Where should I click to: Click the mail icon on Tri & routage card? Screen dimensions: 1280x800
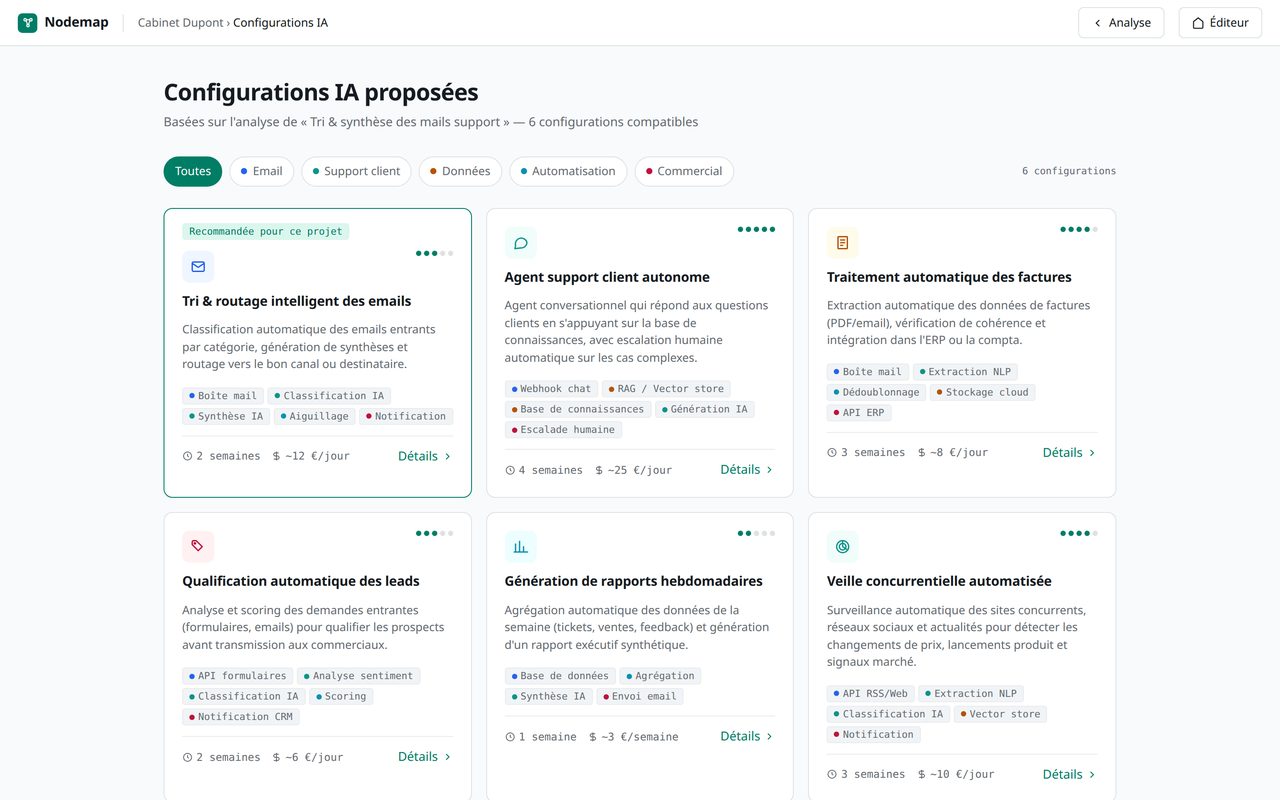coord(198,267)
